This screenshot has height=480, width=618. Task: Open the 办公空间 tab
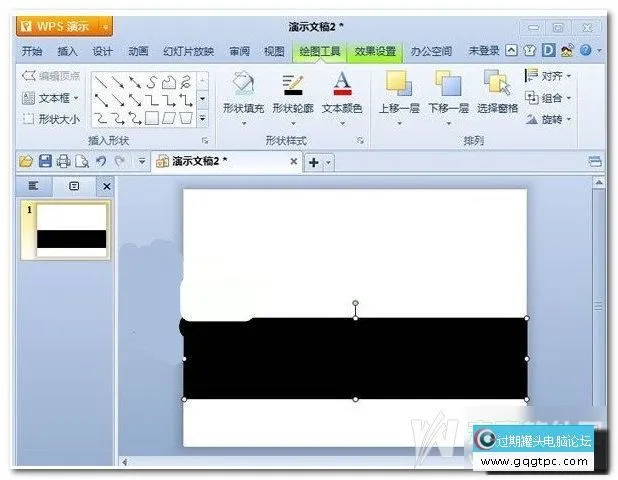pyautogui.click(x=431, y=51)
